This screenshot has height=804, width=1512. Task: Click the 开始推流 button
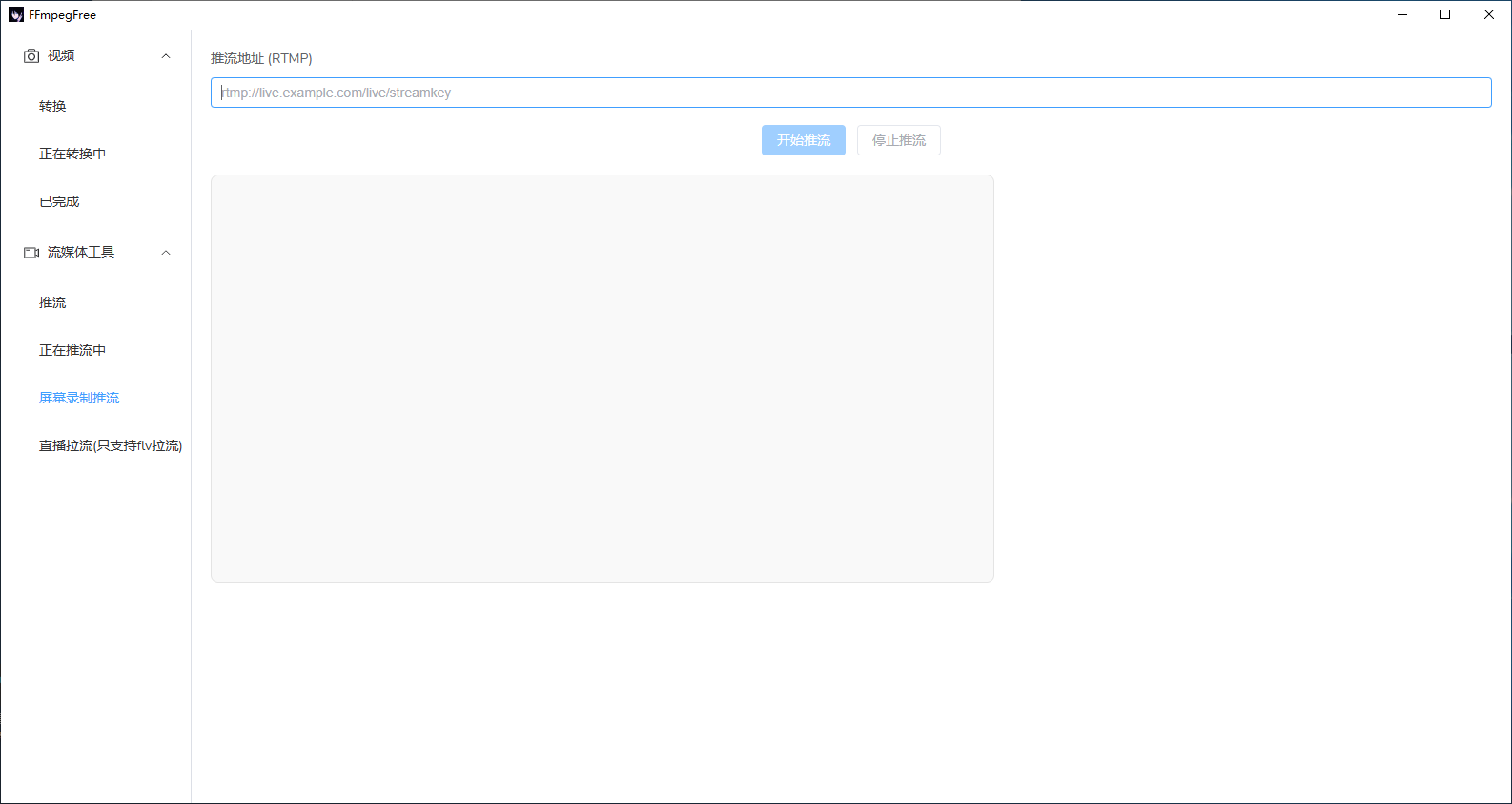click(x=803, y=140)
